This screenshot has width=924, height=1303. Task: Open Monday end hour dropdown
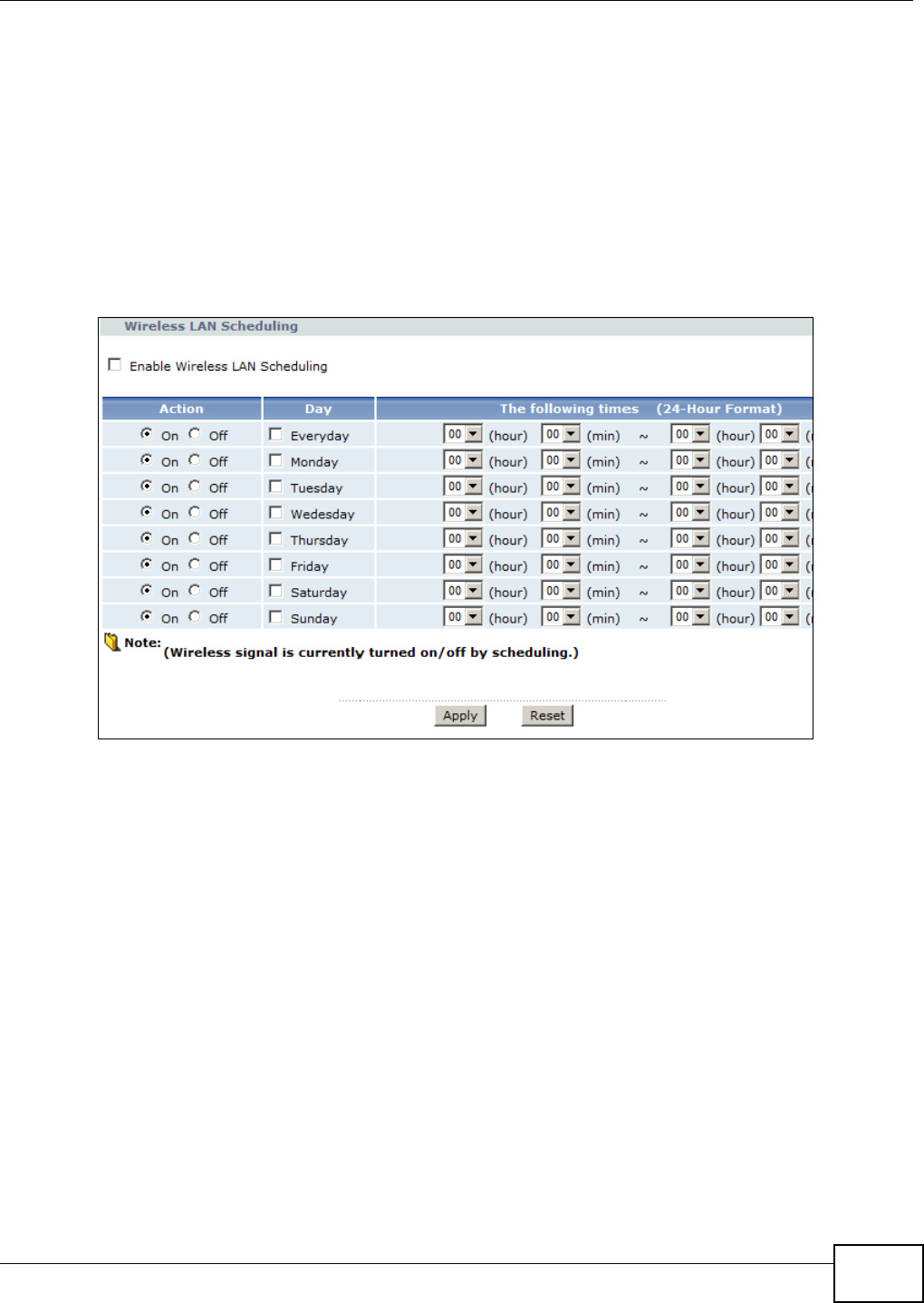point(690,461)
